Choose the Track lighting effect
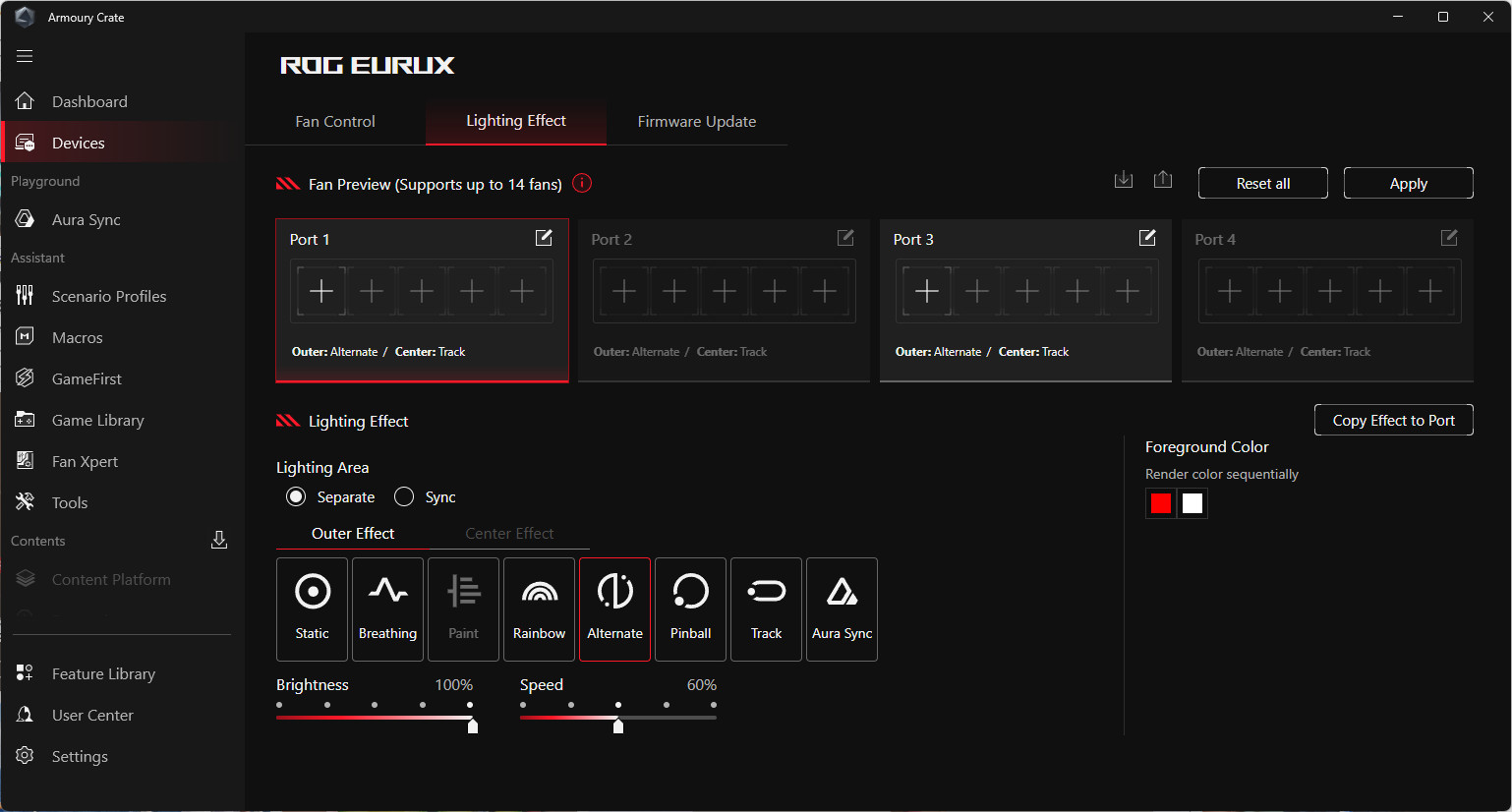The width and height of the screenshot is (1512, 812). (767, 609)
